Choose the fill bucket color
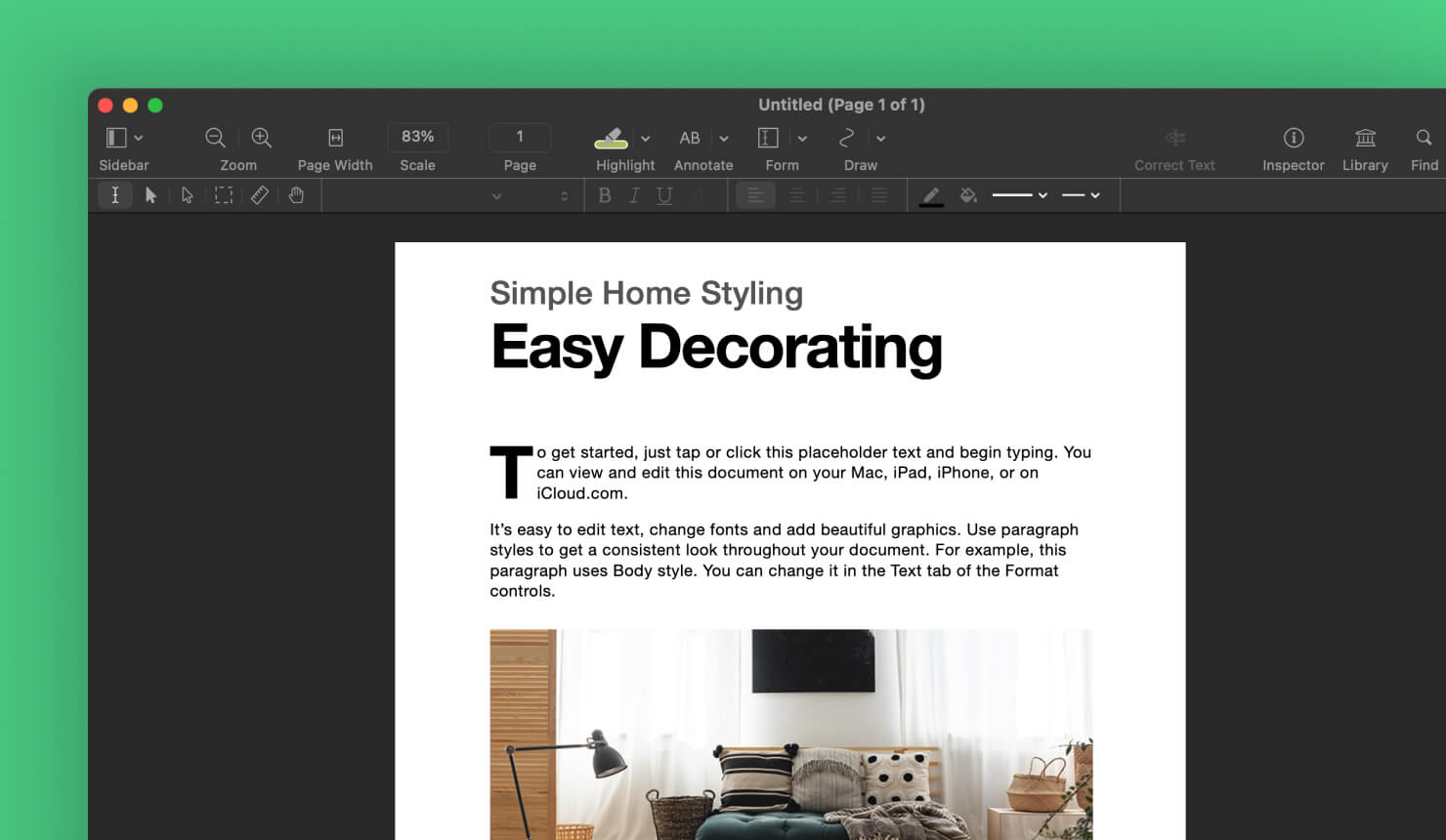 tap(968, 195)
